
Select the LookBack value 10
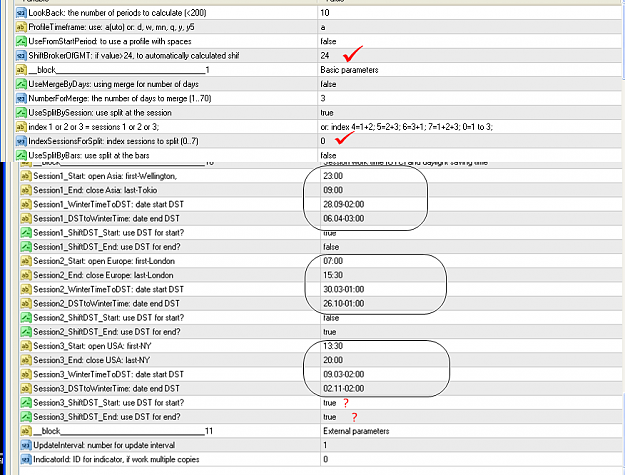(325, 13)
